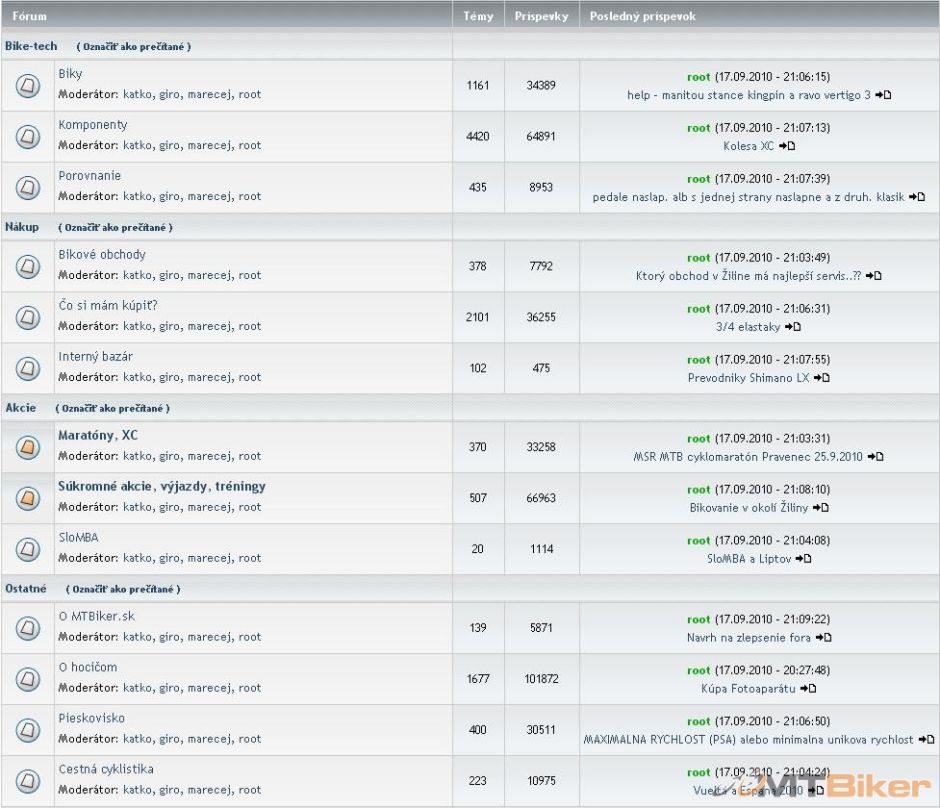
Task: Click root author in Bikové obchody last post
Action: coord(698,258)
